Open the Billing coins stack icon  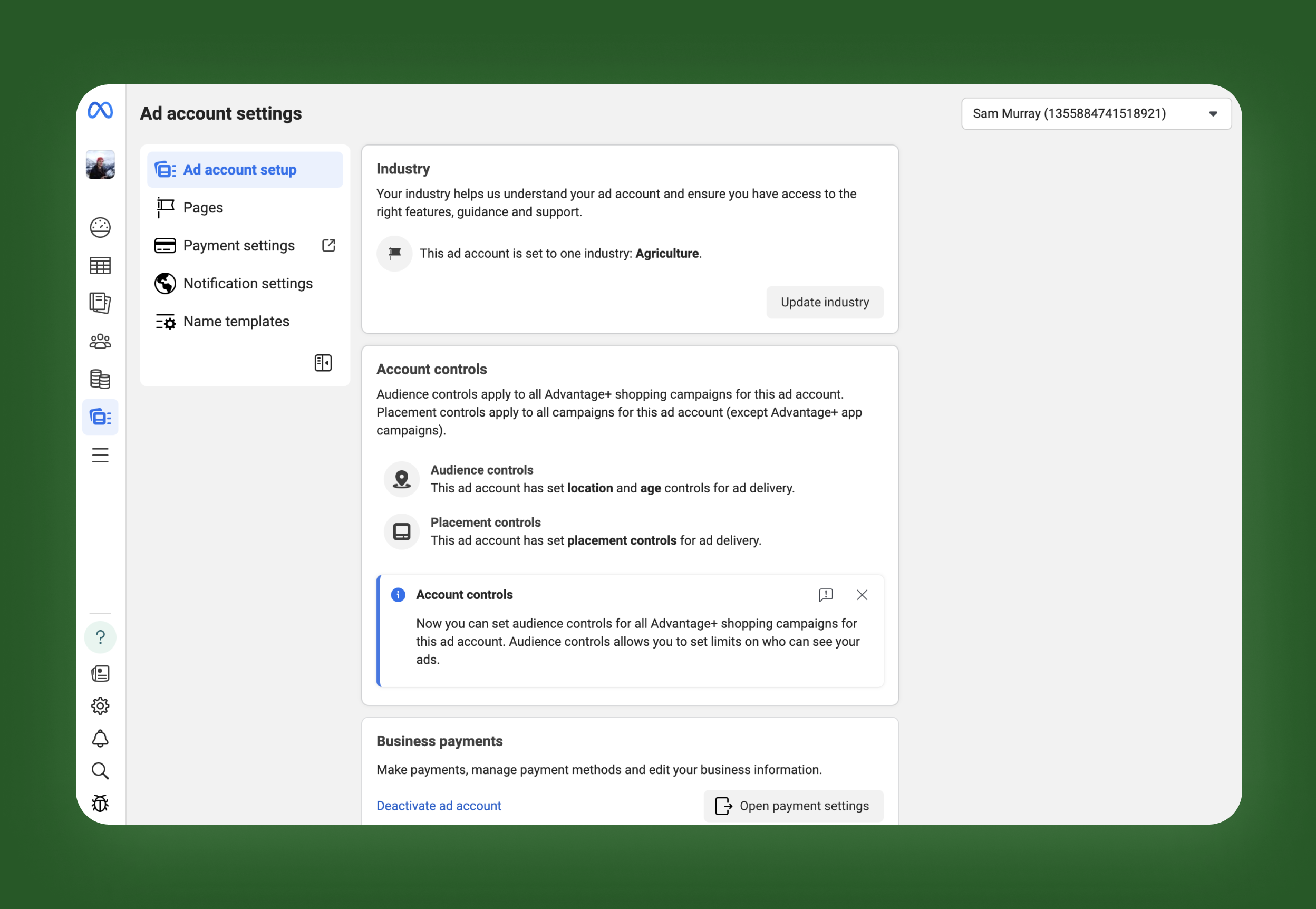pyautogui.click(x=100, y=379)
